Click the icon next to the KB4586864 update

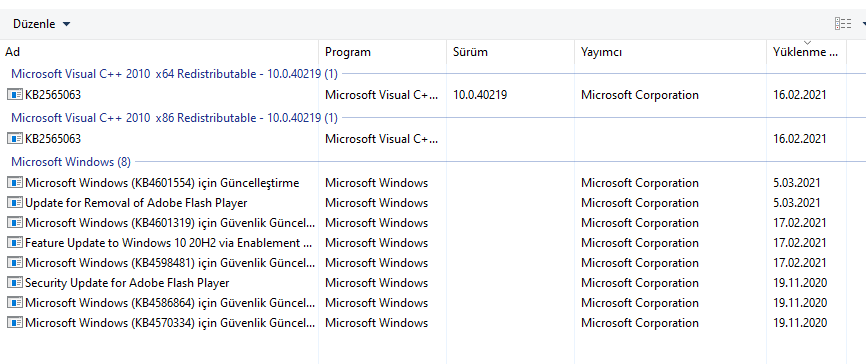(15, 303)
